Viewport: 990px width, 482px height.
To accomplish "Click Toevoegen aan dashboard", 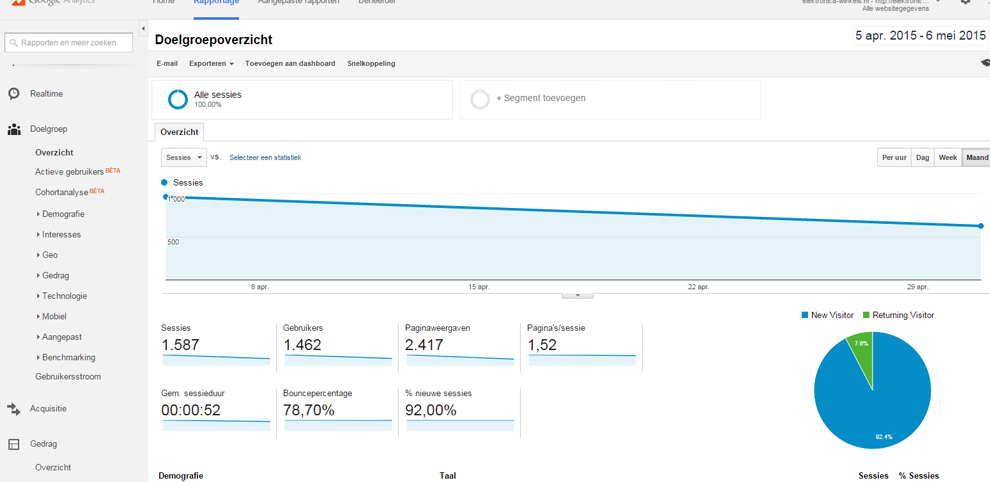I will point(290,64).
